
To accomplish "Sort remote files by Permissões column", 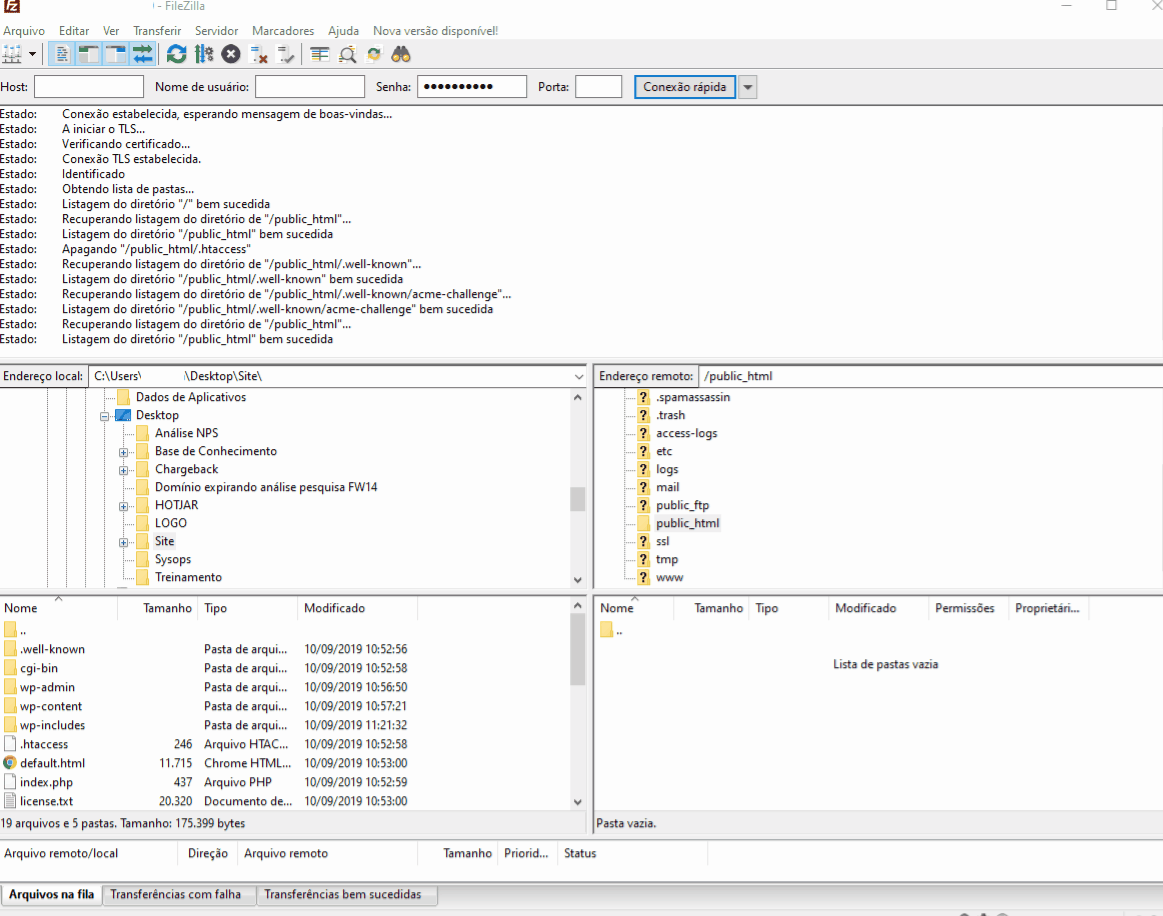I will click(964, 608).
